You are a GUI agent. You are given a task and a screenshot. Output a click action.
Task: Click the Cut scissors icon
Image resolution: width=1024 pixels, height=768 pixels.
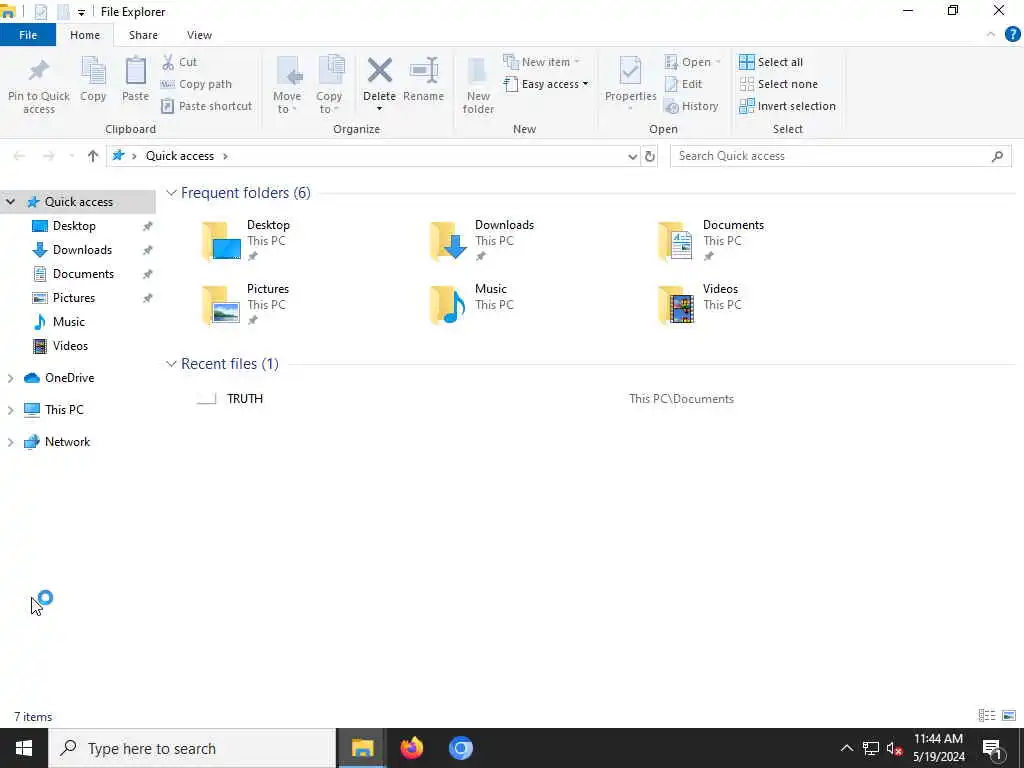click(x=168, y=62)
